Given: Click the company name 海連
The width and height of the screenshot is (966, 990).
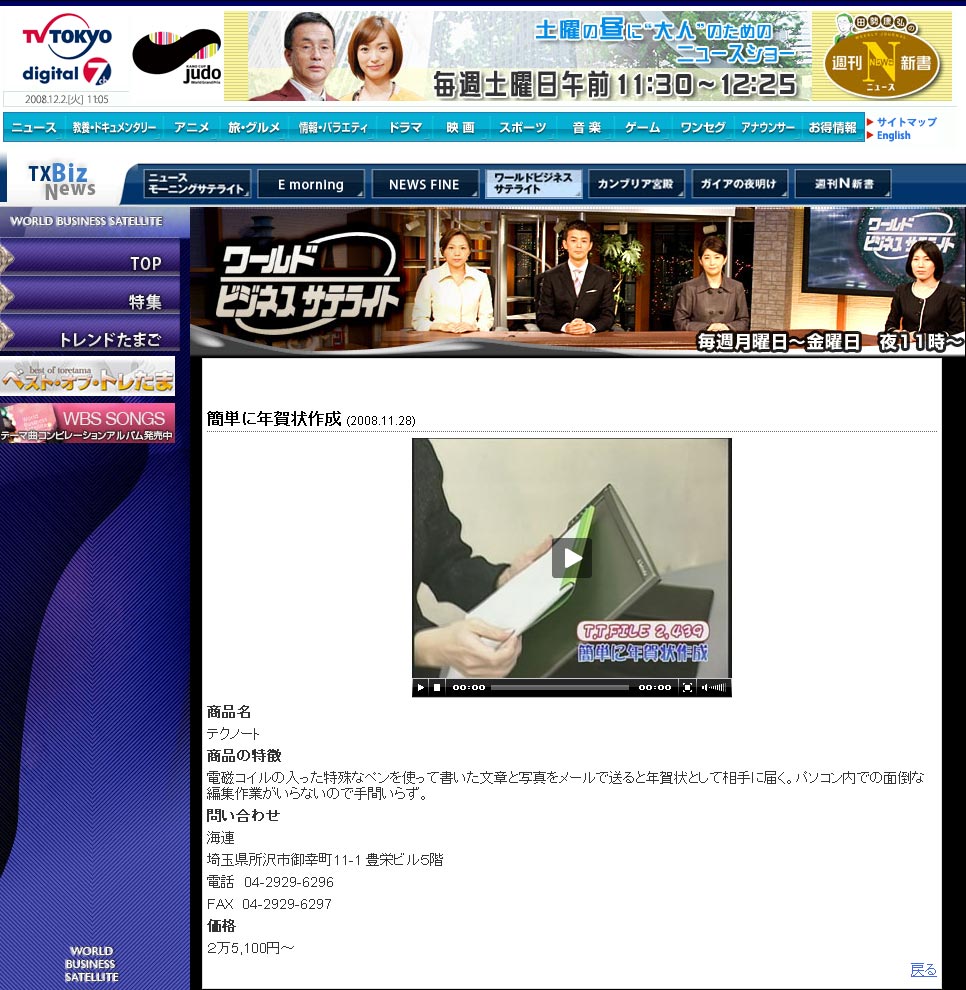Looking at the screenshot, I should [220, 838].
